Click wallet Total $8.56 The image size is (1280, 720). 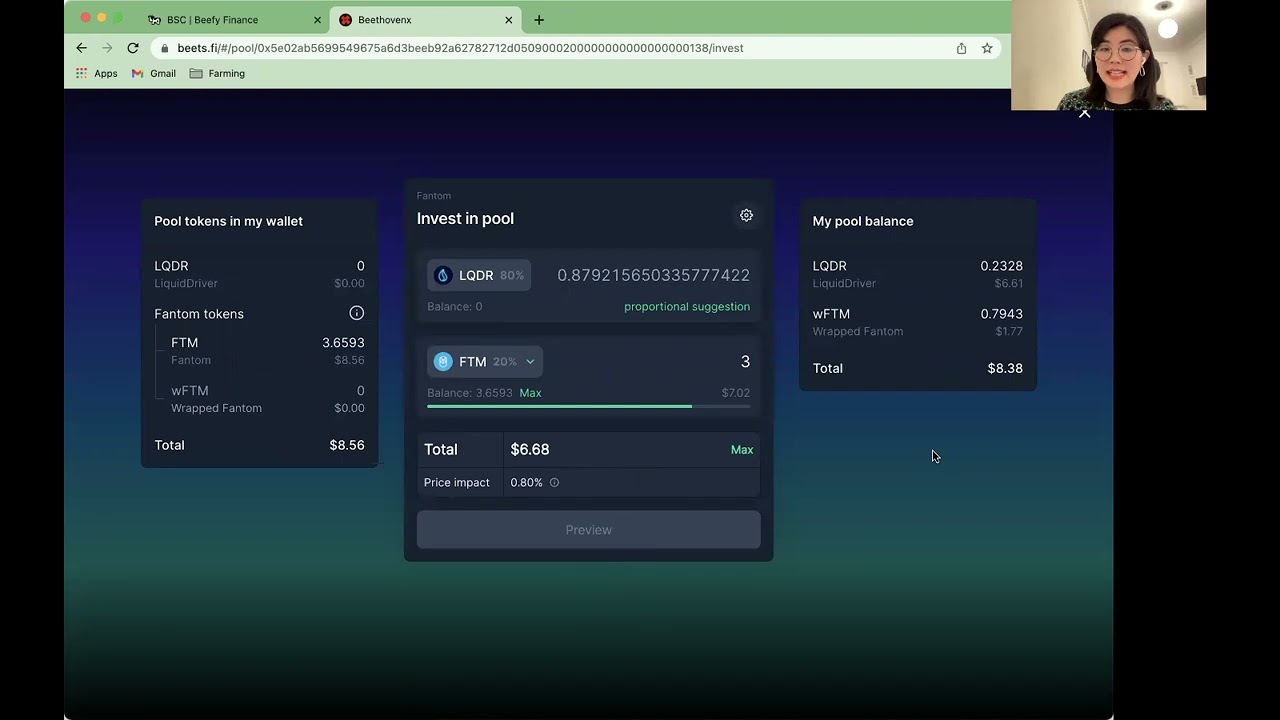point(347,445)
